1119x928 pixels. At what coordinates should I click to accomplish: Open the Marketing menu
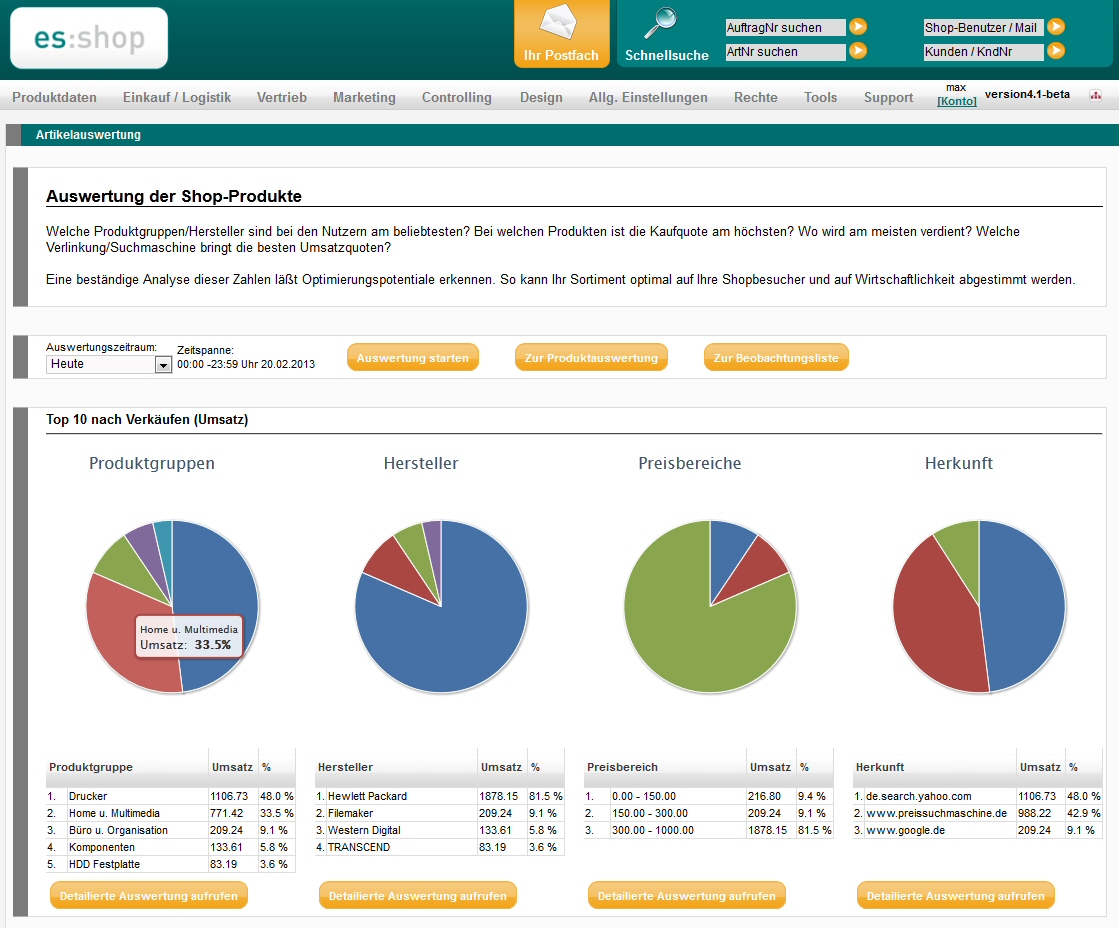(364, 97)
